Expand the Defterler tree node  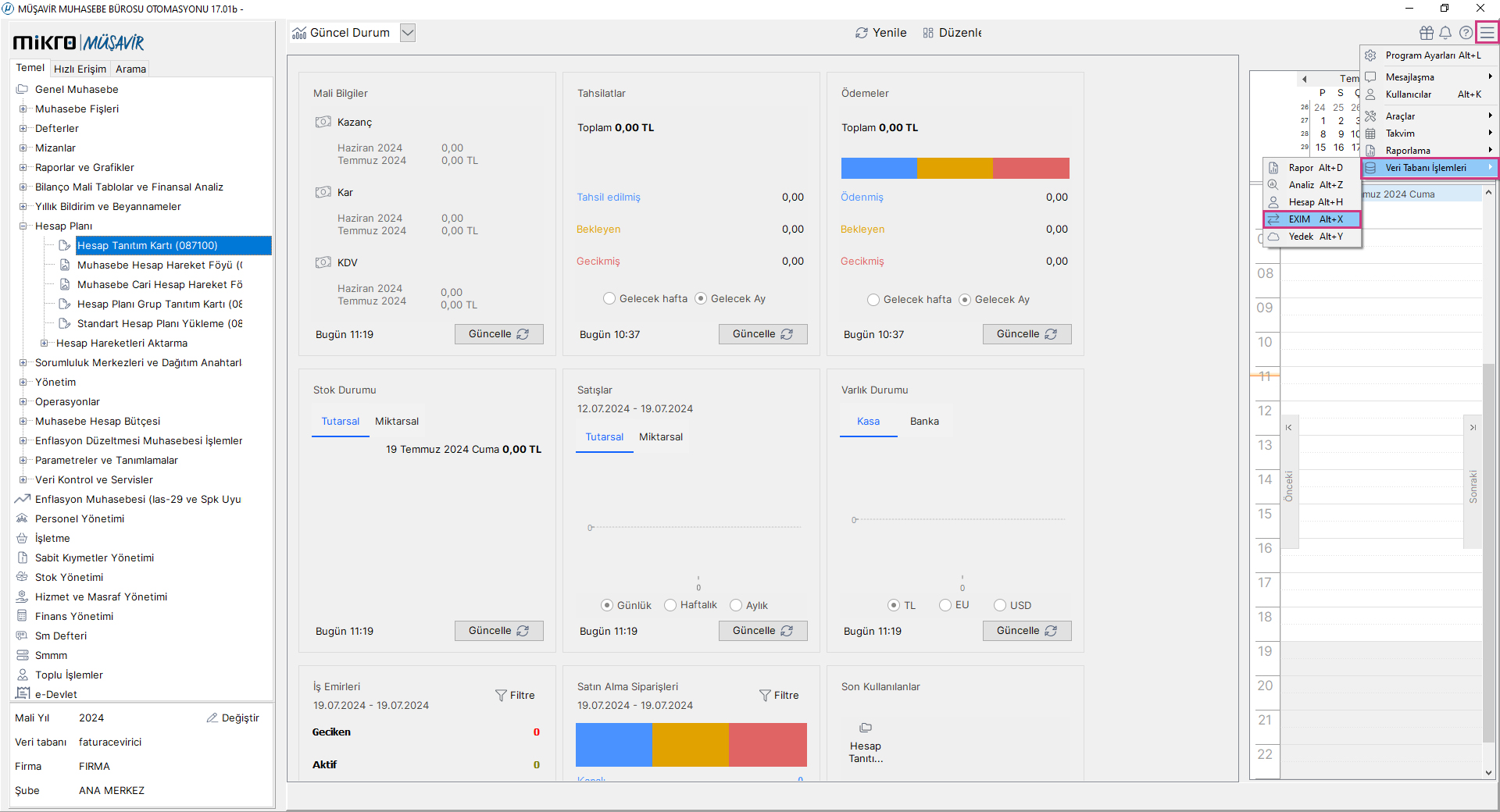click(x=23, y=128)
